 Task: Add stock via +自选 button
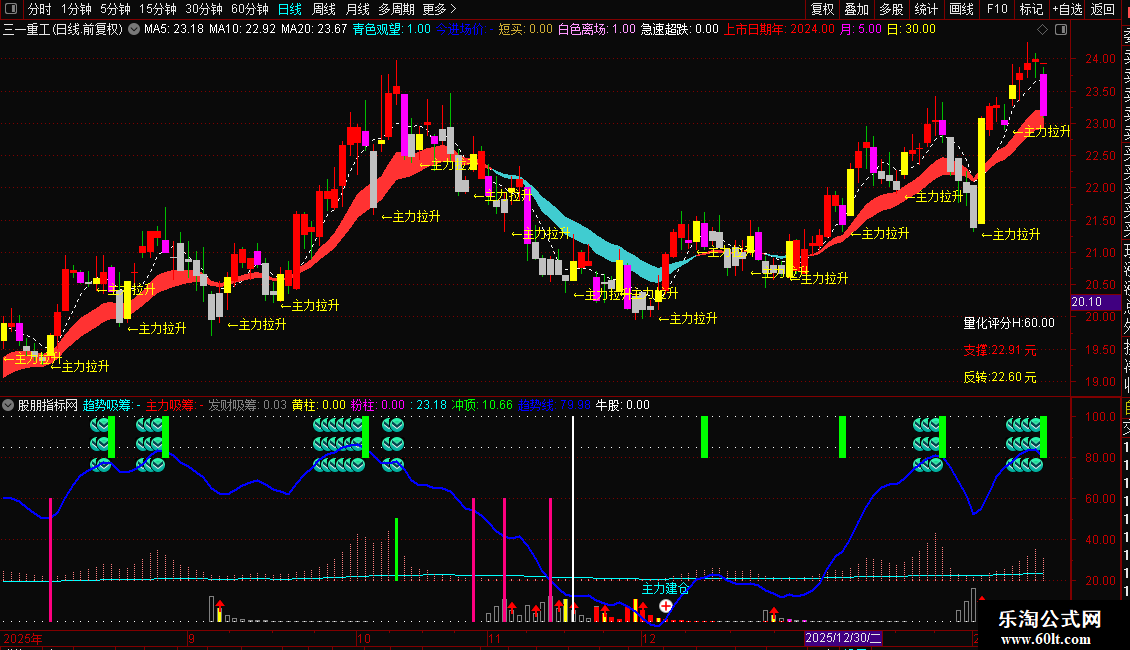(1067, 9)
